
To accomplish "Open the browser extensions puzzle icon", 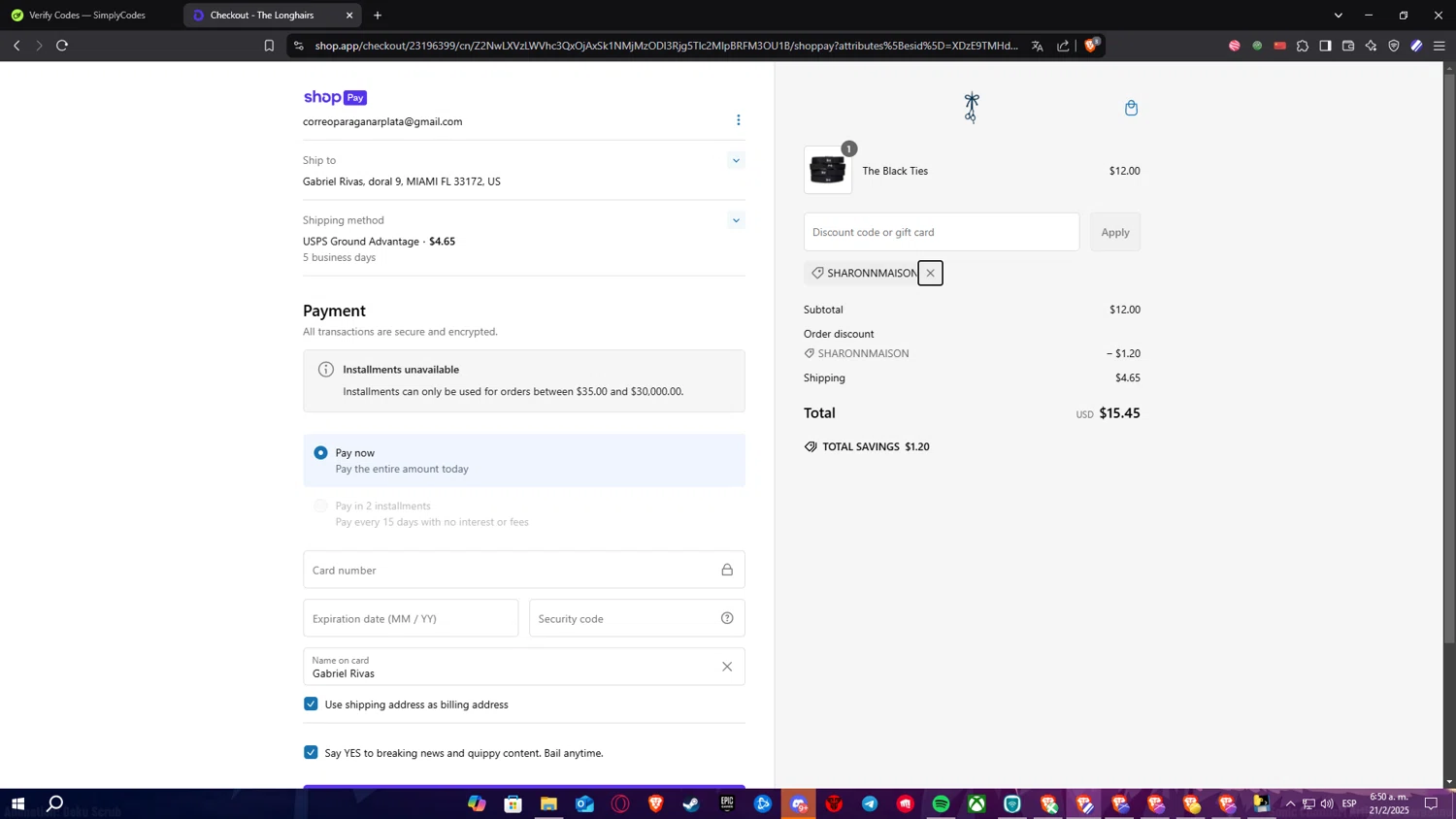I will [x=1303, y=46].
